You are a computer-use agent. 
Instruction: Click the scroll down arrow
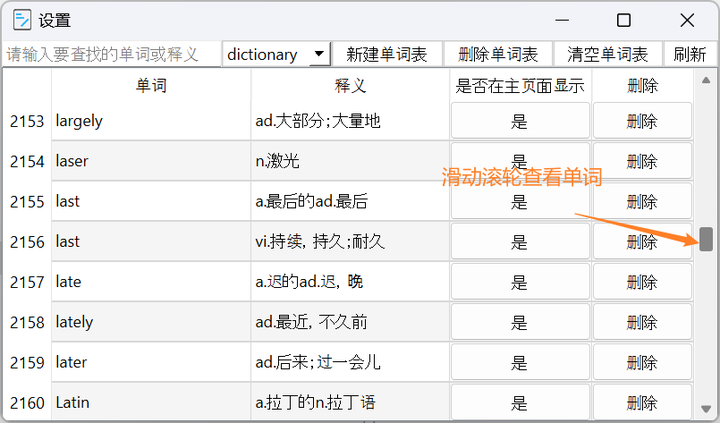[706, 409]
